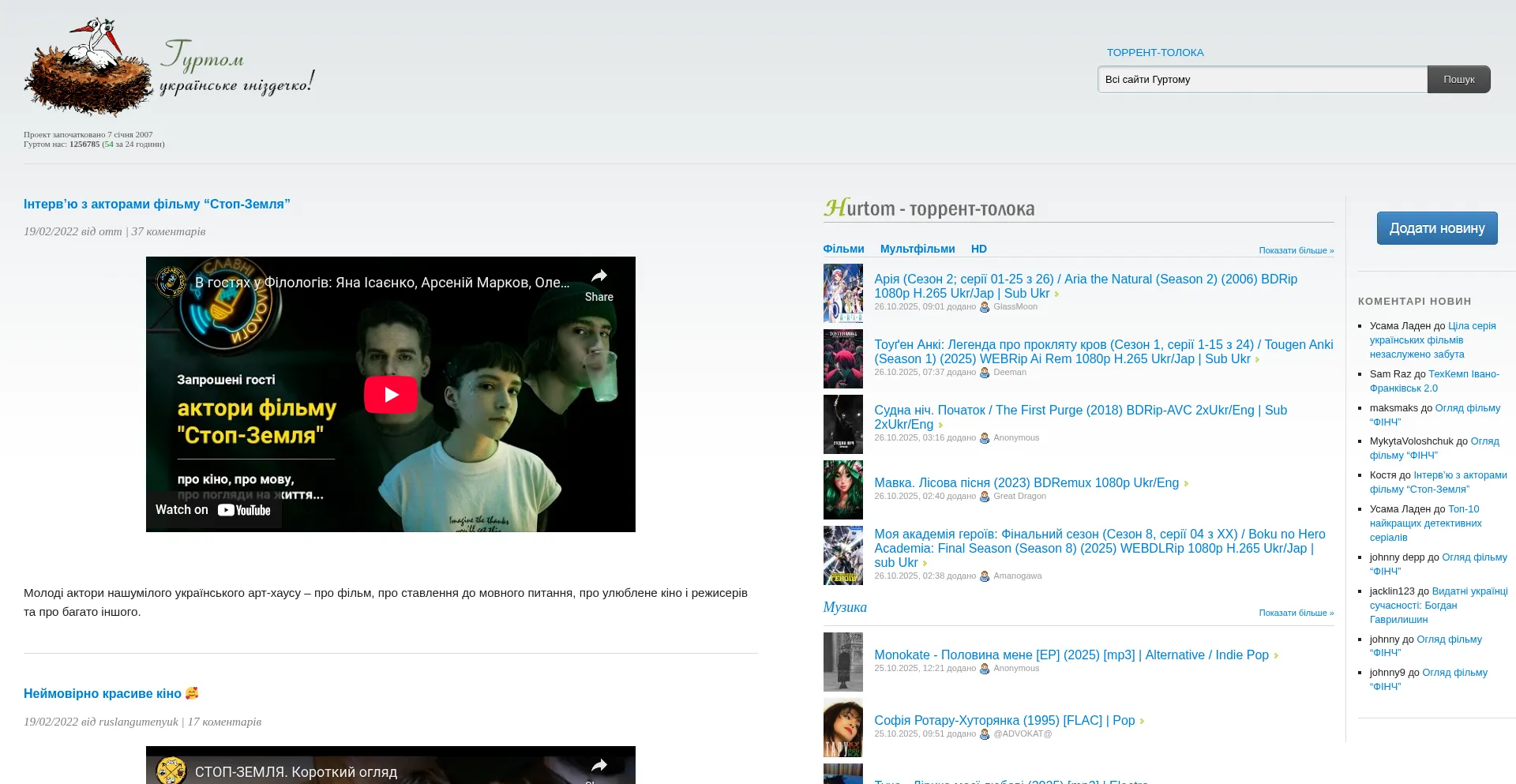The width and height of the screenshot is (1516, 784).
Task: Open Watch on YouTube link in video
Action: pyautogui.click(x=213, y=510)
